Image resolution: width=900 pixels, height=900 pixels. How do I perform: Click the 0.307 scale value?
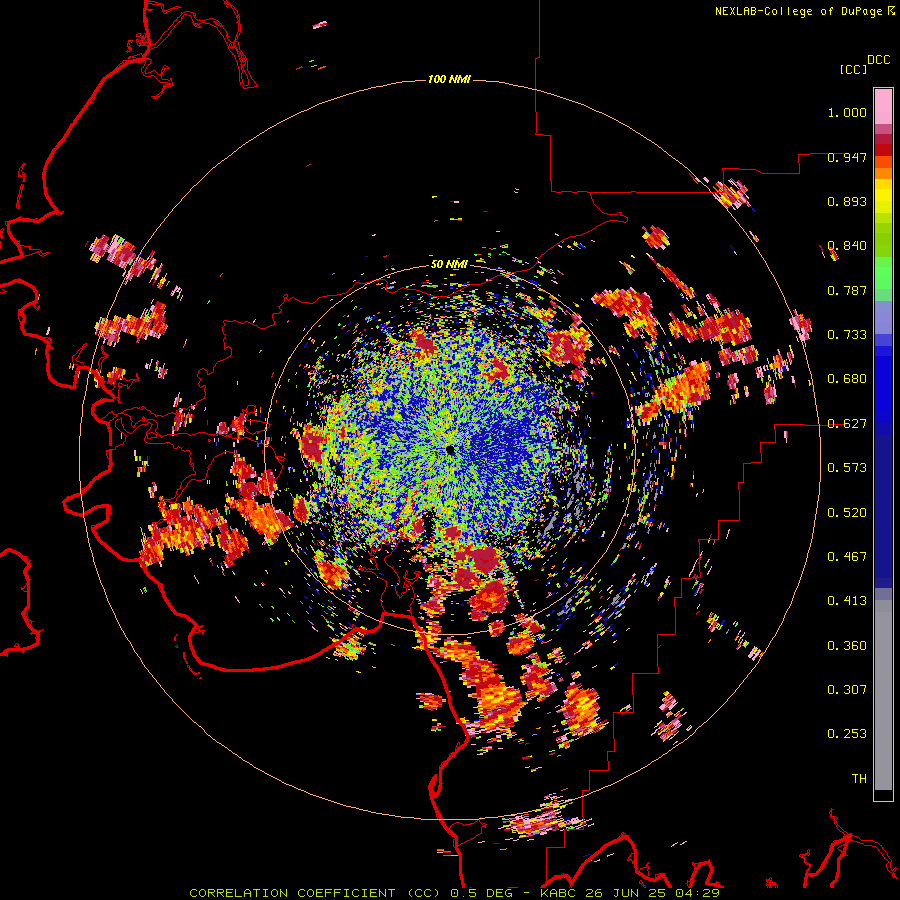coord(847,690)
